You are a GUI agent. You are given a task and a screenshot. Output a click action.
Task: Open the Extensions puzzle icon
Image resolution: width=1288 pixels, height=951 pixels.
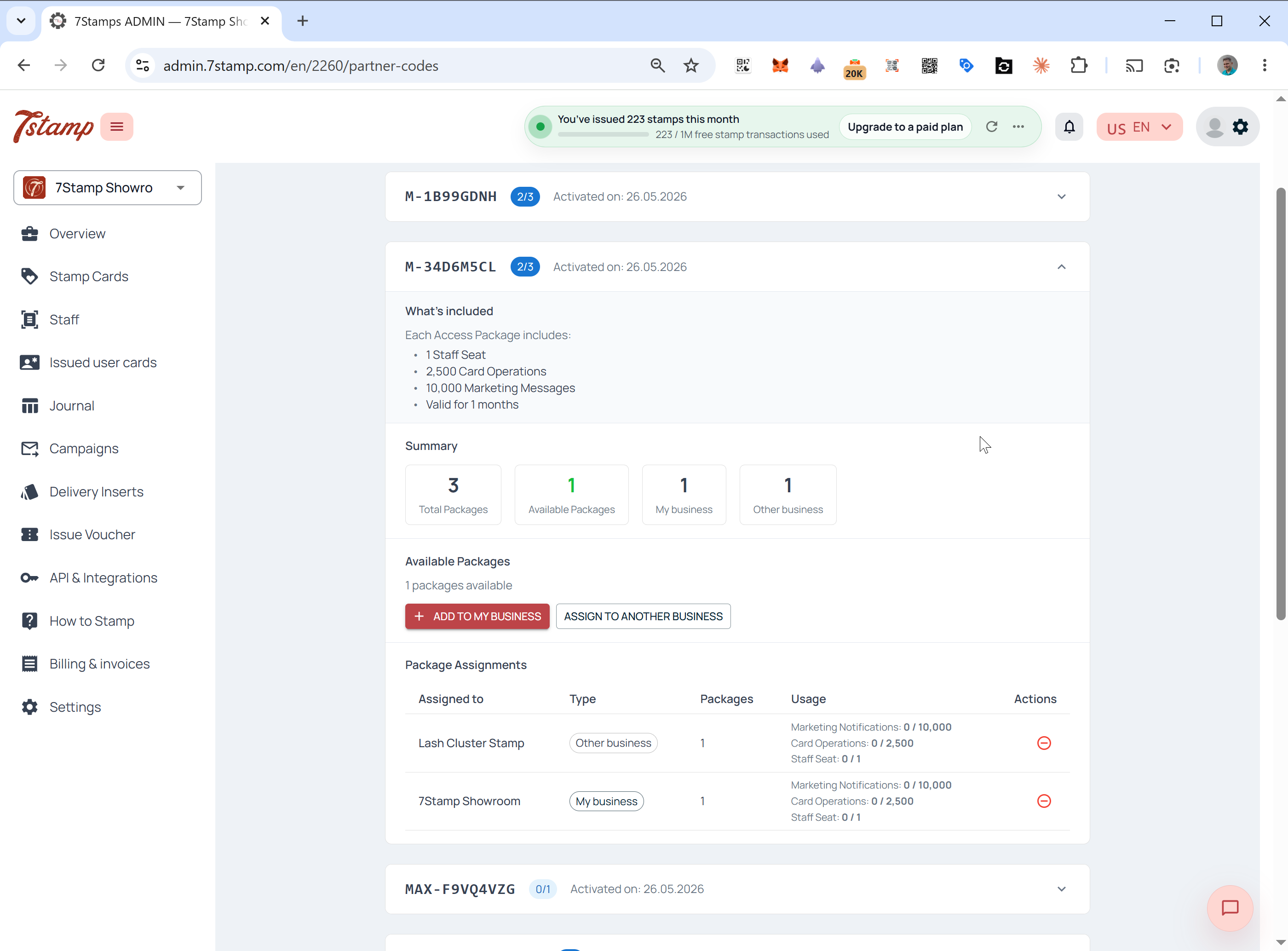pos(1079,66)
